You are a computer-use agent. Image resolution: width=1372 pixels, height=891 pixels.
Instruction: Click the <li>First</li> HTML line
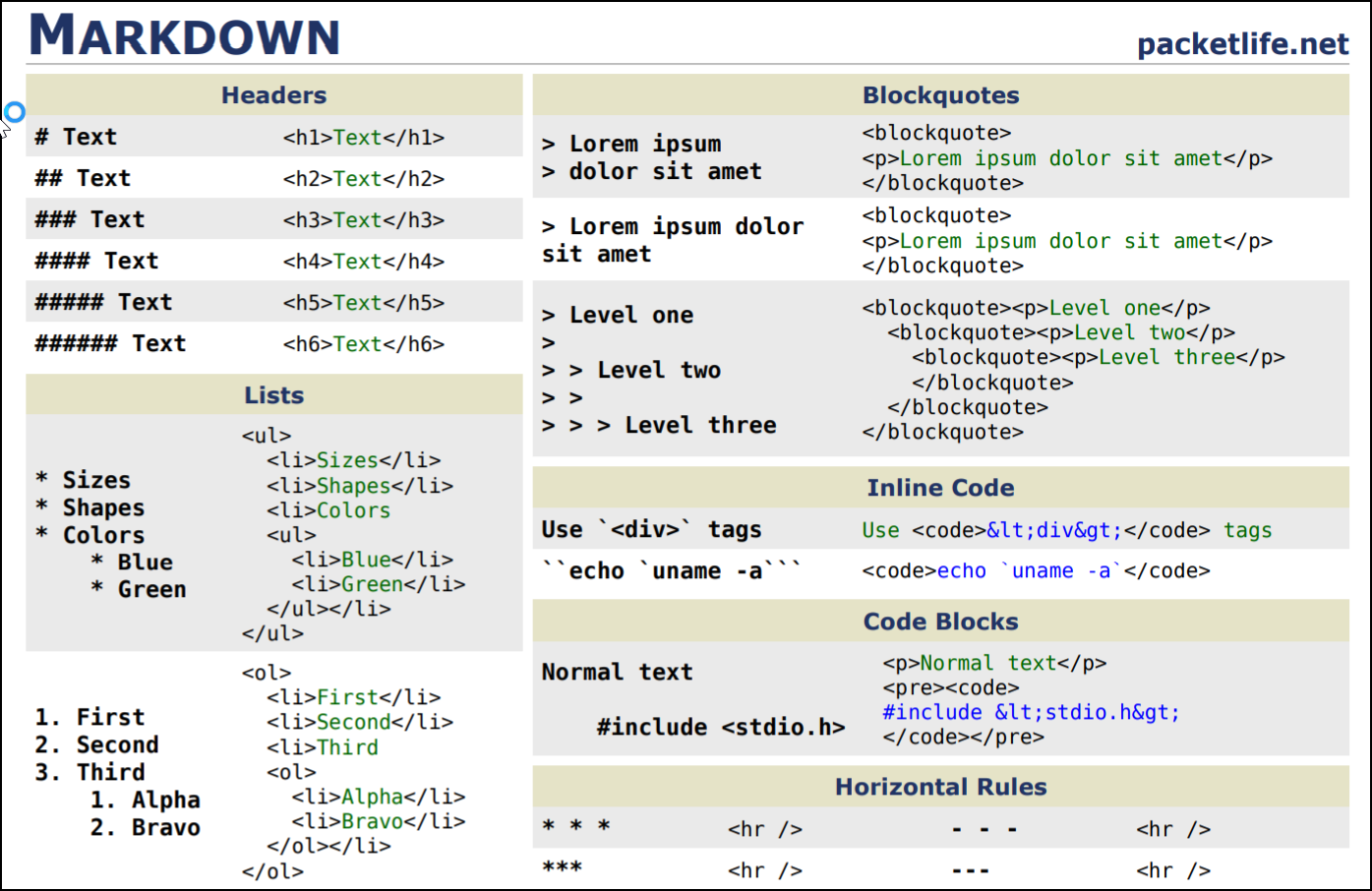click(x=353, y=697)
